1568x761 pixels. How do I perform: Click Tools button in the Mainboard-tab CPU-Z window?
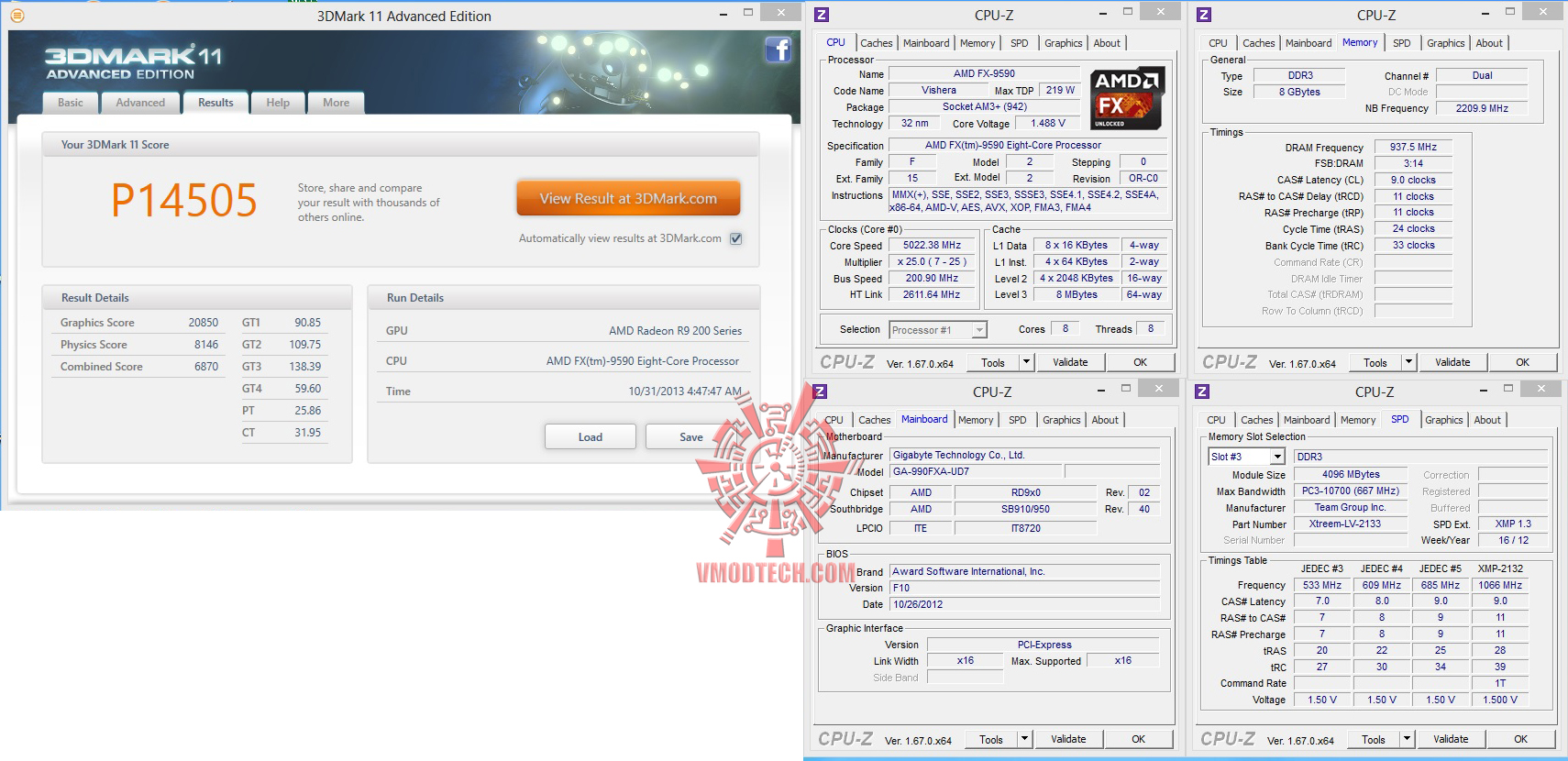[x=991, y=739]
